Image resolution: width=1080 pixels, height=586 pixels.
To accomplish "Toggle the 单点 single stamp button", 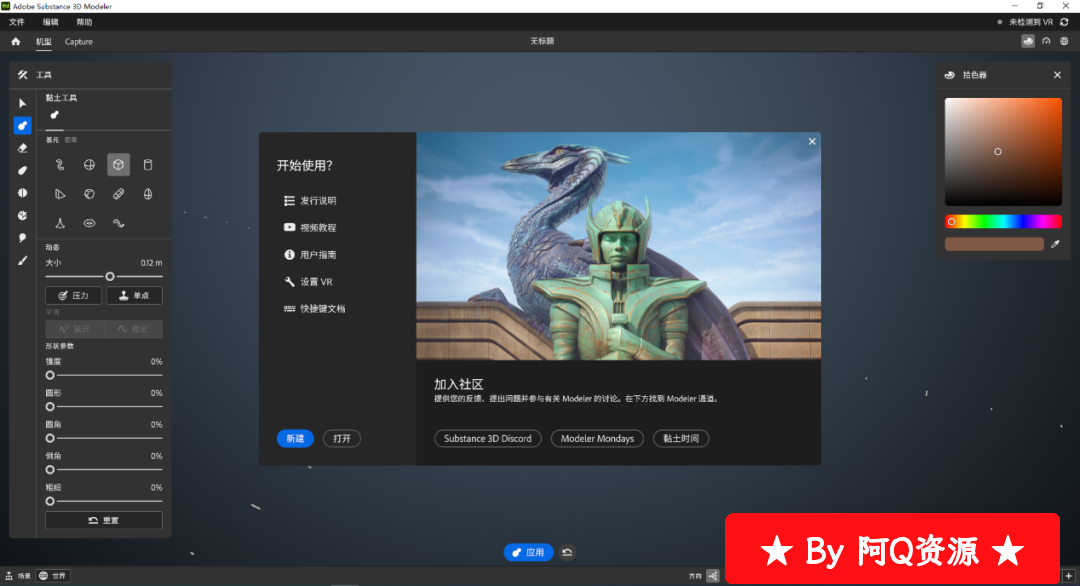I will [134, 295].
